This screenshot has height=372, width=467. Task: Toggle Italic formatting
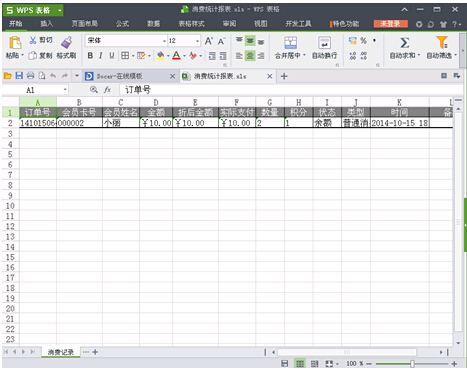click(101, 55)
